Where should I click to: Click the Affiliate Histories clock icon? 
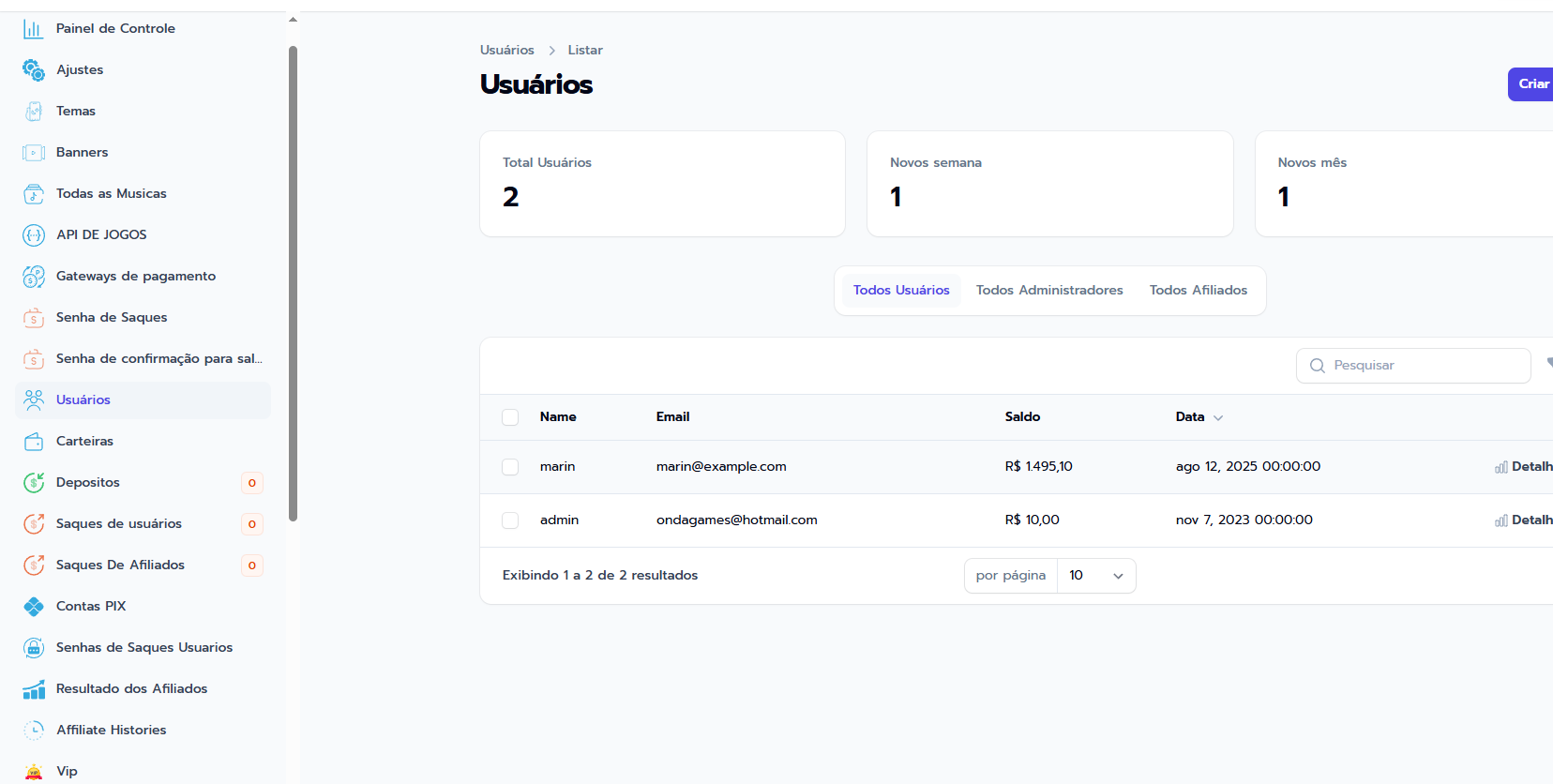pos(34,731)
